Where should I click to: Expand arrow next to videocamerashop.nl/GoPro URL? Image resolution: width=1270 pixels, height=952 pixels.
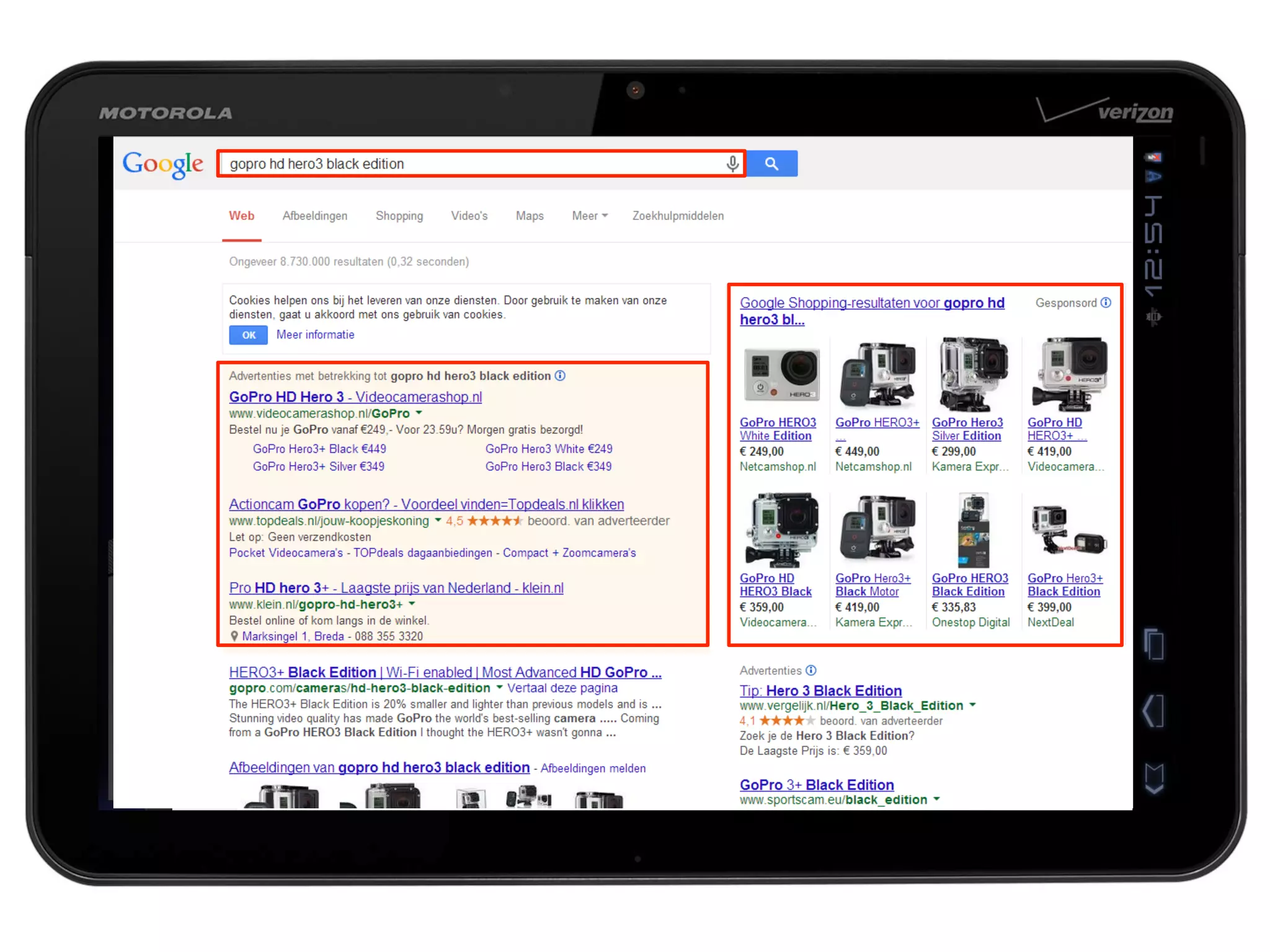[x=419, y=413]
